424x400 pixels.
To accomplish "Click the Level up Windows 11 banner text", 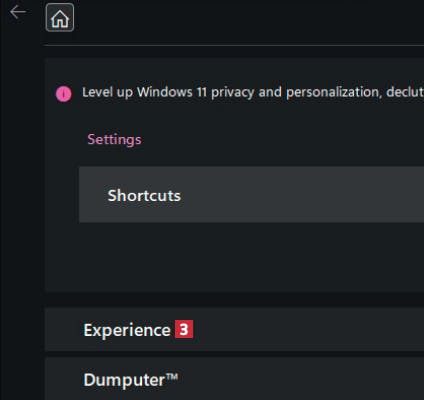I will click(x=253, y=92).
